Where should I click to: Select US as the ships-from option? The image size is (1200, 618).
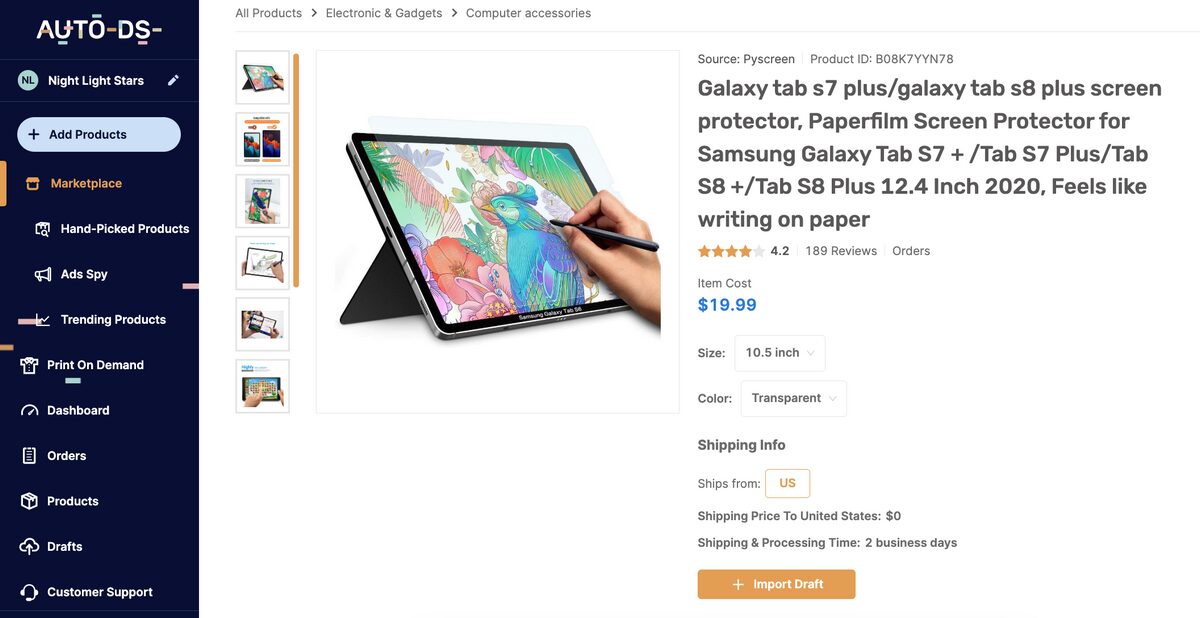[x=787, y=483]
